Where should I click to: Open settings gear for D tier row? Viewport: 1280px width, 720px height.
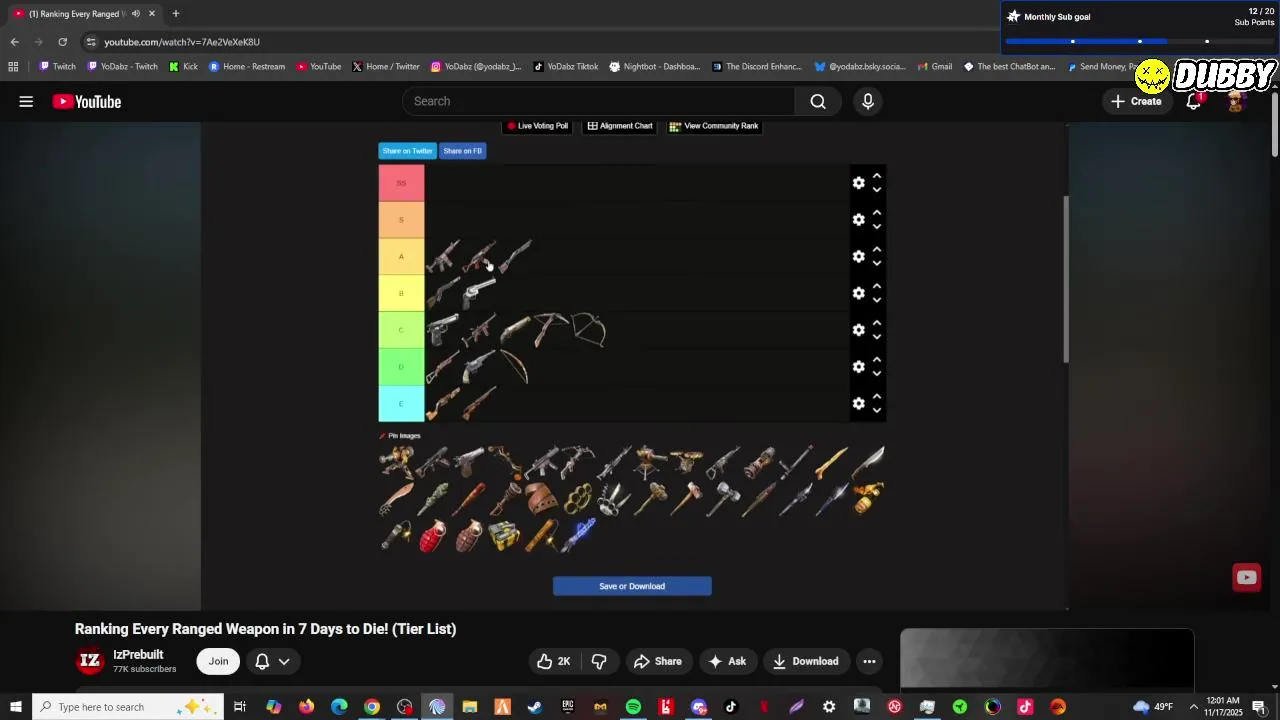point(858,367)
